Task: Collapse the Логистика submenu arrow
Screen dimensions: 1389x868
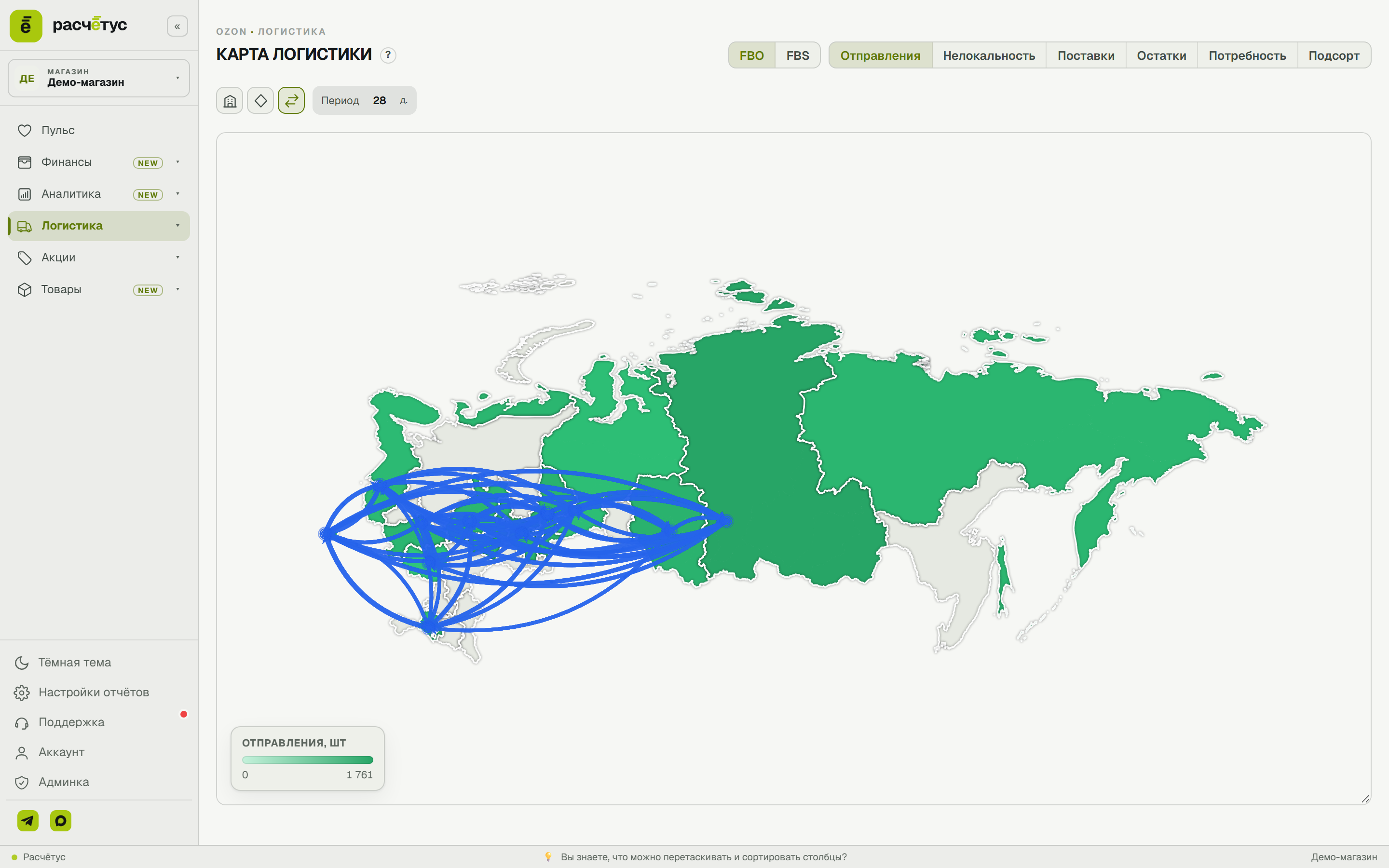Action: point(178,226)
